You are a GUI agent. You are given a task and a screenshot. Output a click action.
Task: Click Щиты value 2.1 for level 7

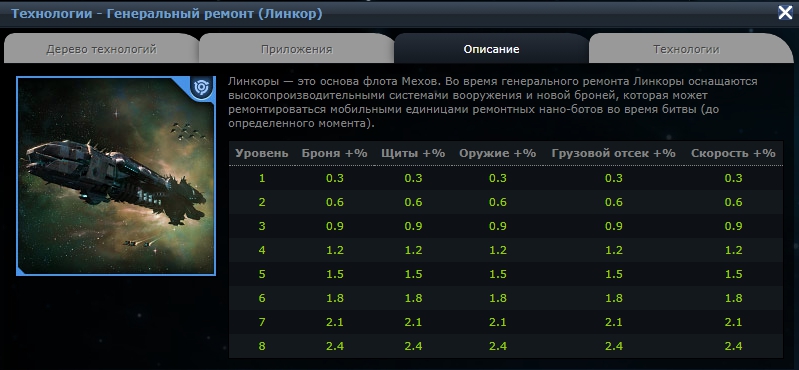pyautogui.click(x=413, y=322)
